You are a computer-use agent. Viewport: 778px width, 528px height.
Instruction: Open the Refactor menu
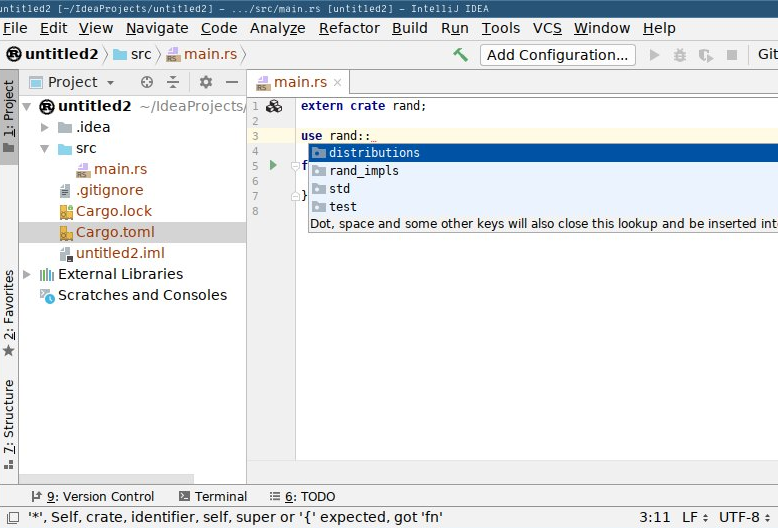pyautogui.click(x=349, y=28)
